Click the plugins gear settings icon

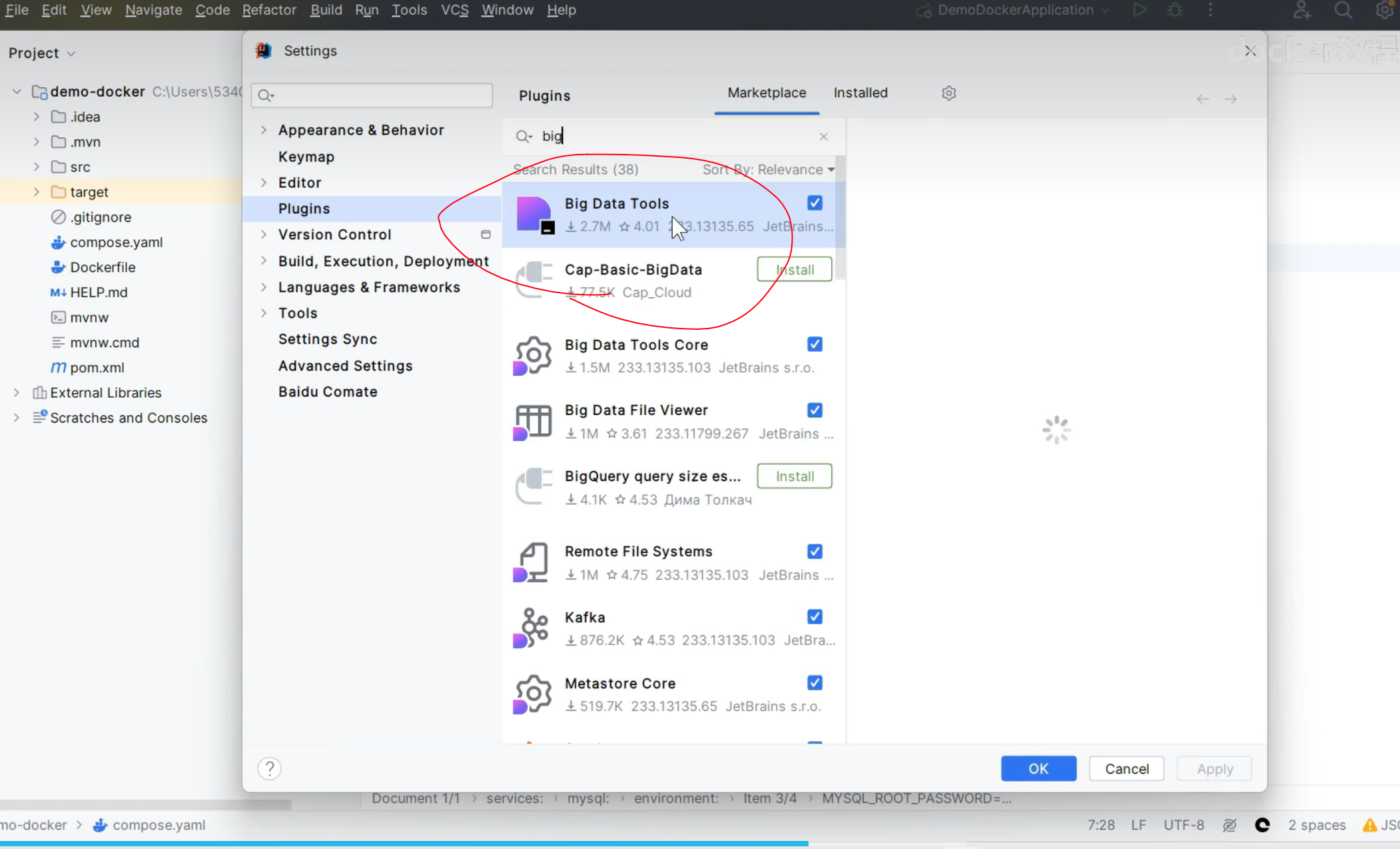click(949, 93)
